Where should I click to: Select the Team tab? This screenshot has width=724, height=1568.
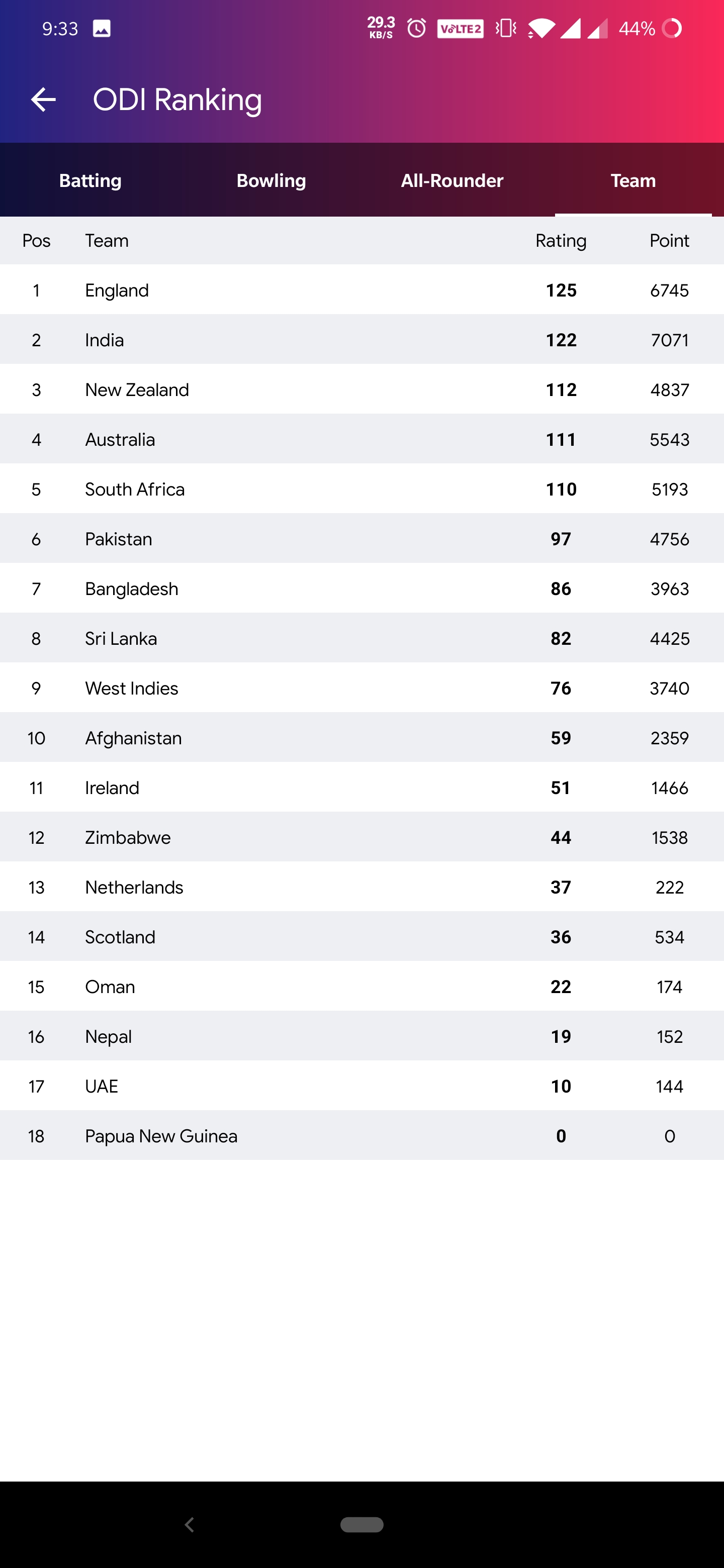coord(632,180)
